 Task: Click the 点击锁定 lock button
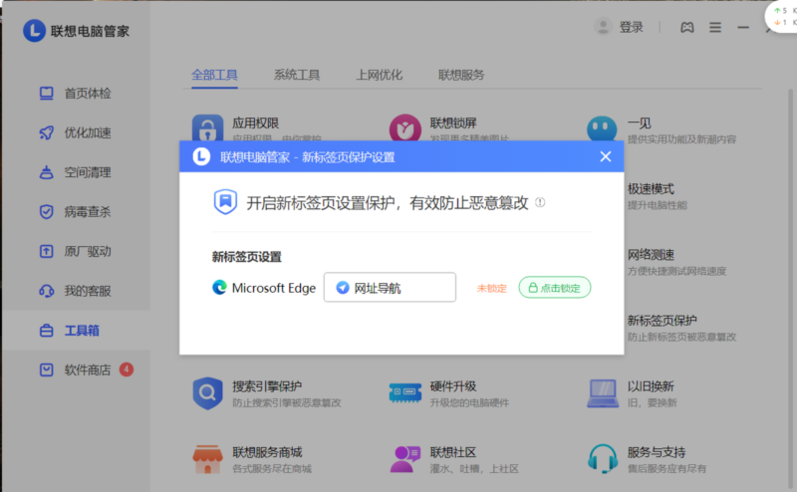coord(554,287)
